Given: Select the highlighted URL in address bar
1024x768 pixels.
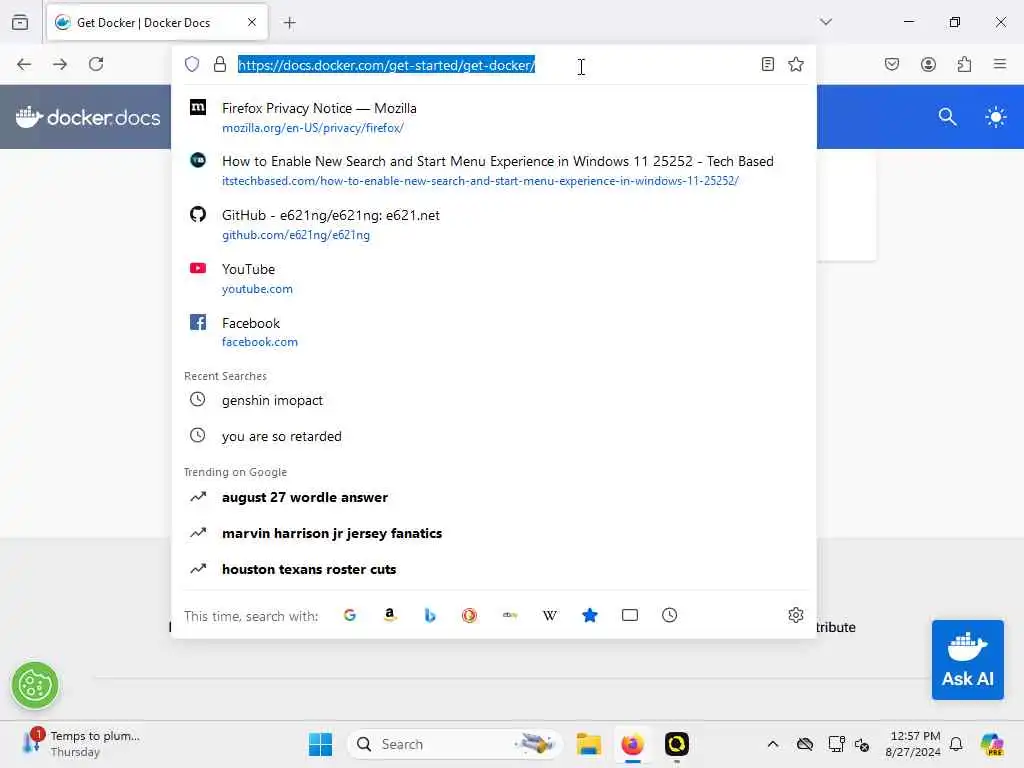Looking at the screenshot, I should (387, 65).
